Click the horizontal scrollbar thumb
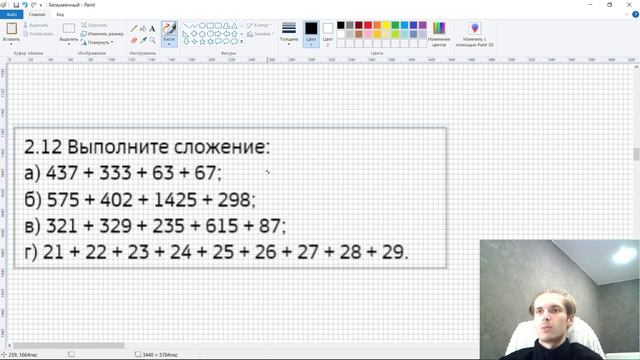Image resolution: width=640 pixels, height=360 pixels. (69, 346)
